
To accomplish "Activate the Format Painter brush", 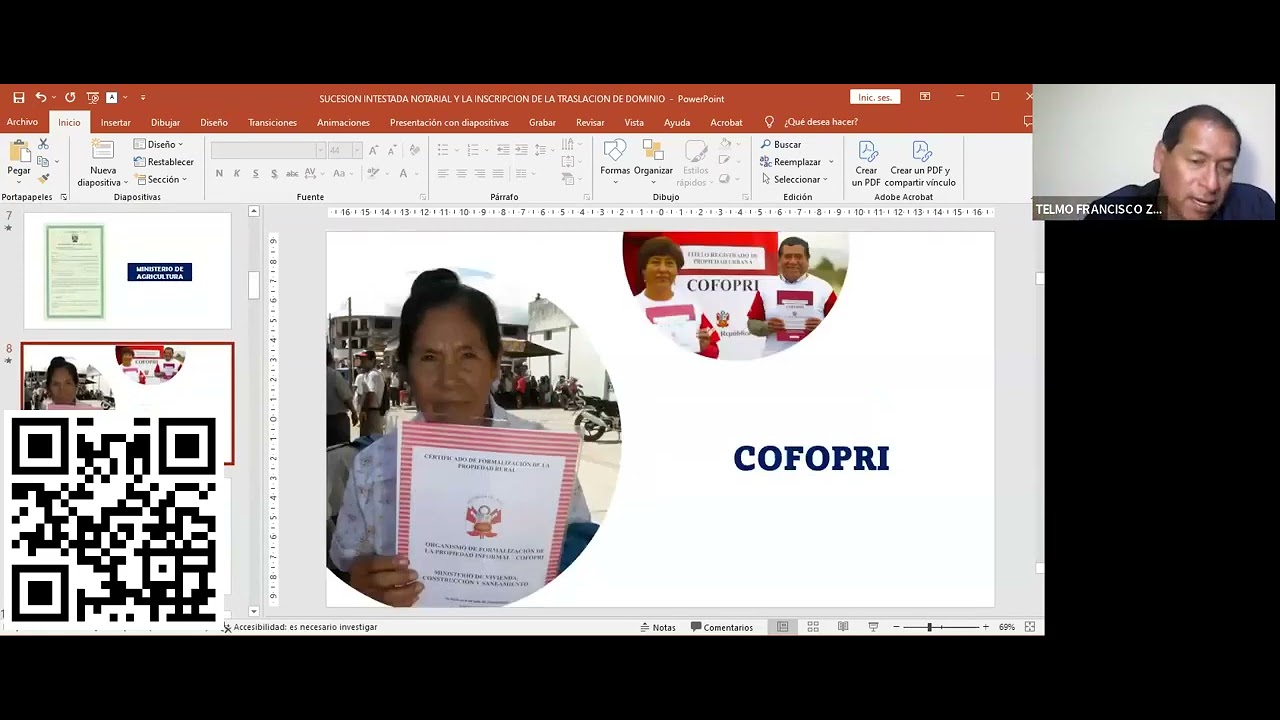I will tap(43, 179).
